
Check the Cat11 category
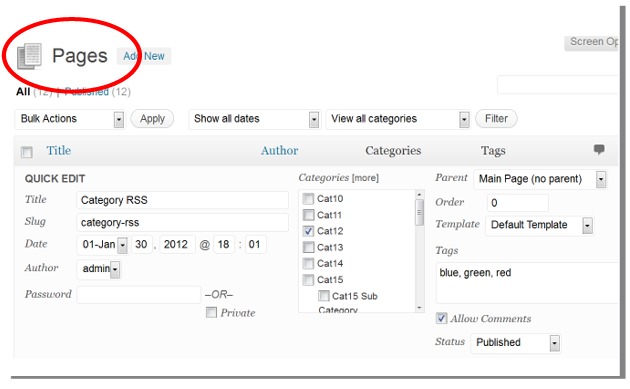coord(308,215)
